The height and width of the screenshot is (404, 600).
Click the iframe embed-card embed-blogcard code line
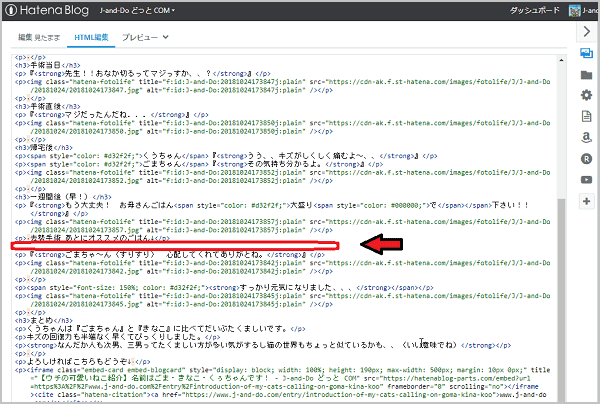pos(282,378)
